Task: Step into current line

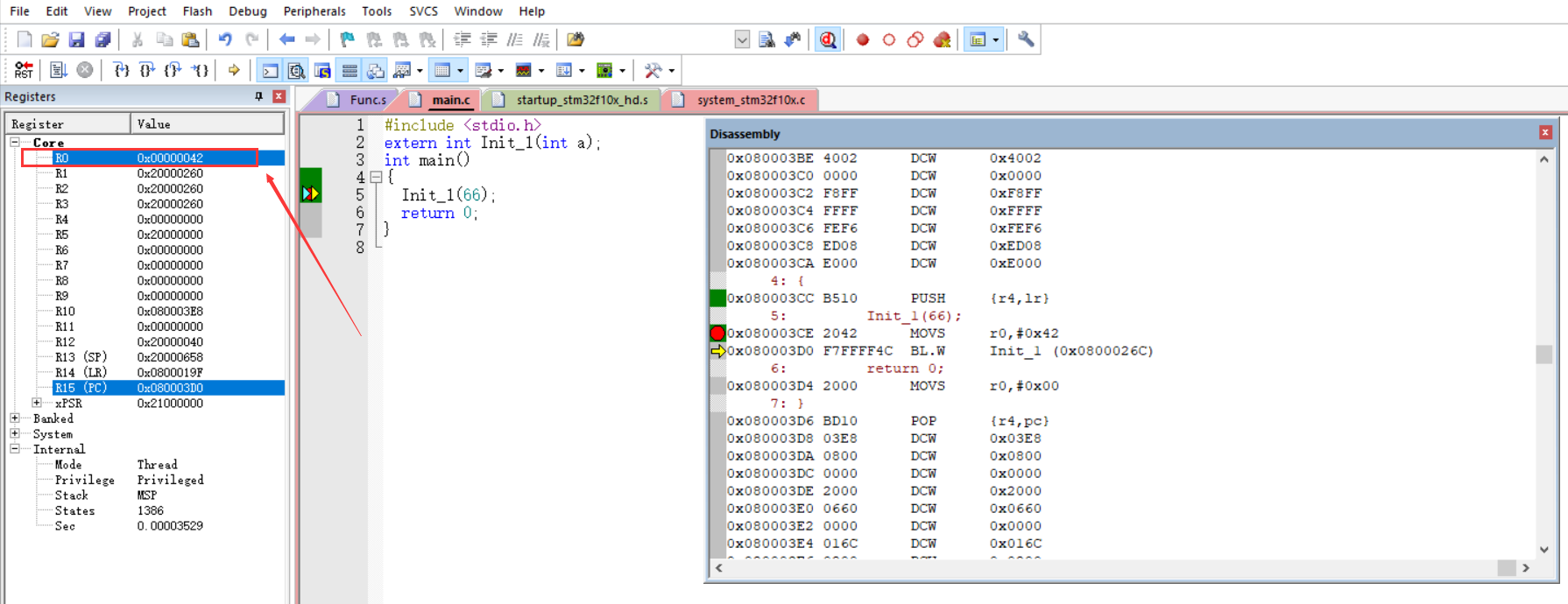Action: point(122,70)
